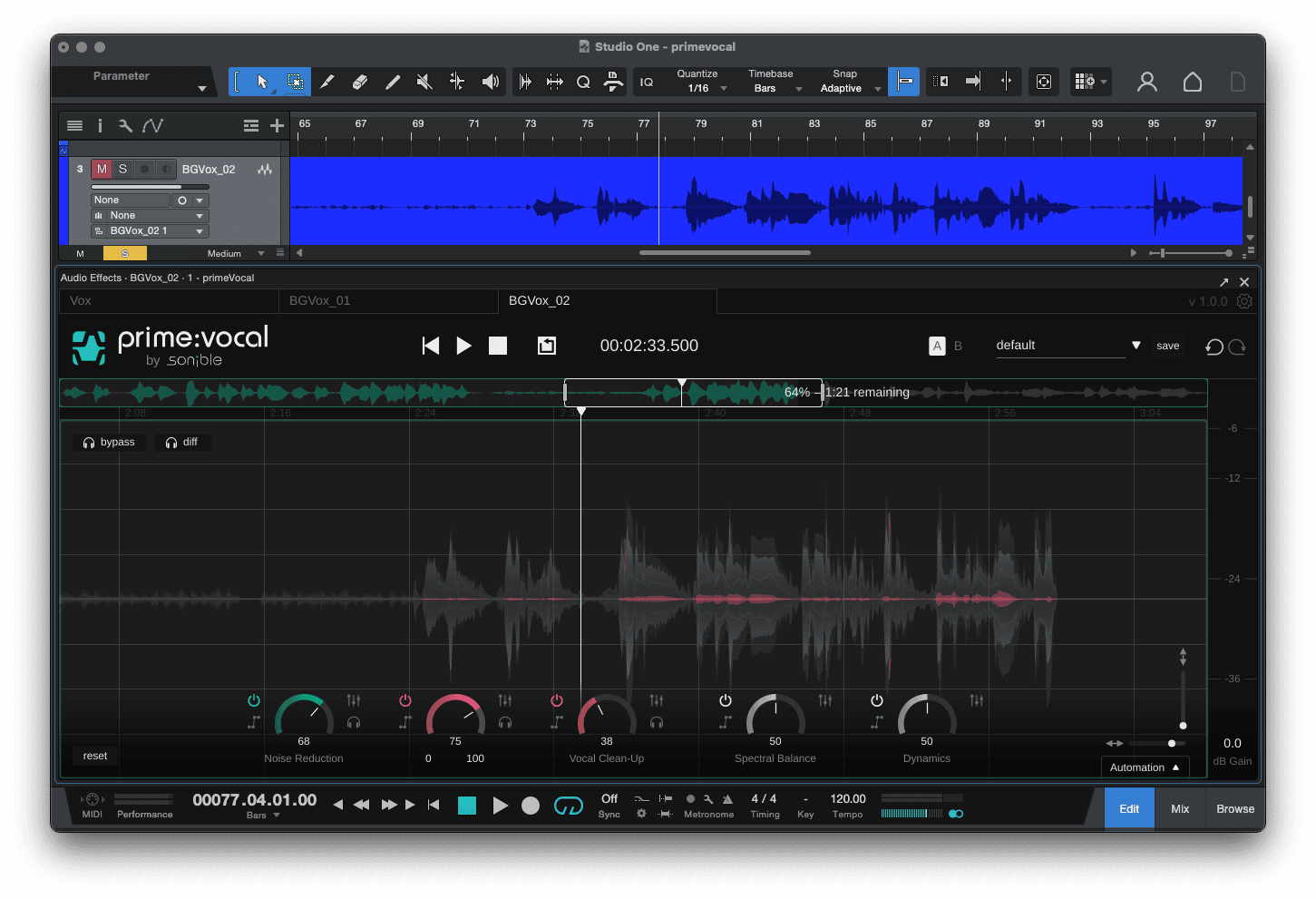Select the Mute tool in the toolbar

point(424,81)
